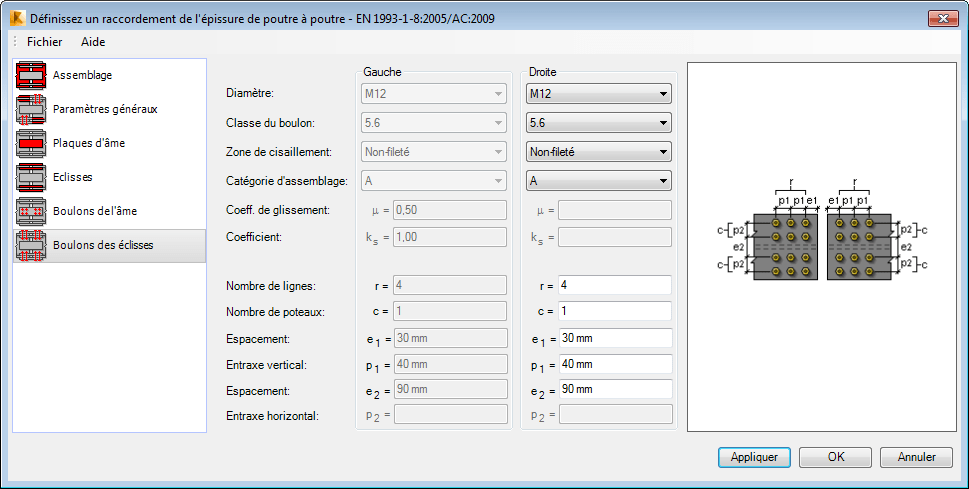969x489 pixels.
Task: Click the Droite μ slip coefficient field
Action: (x=615, y=210)
